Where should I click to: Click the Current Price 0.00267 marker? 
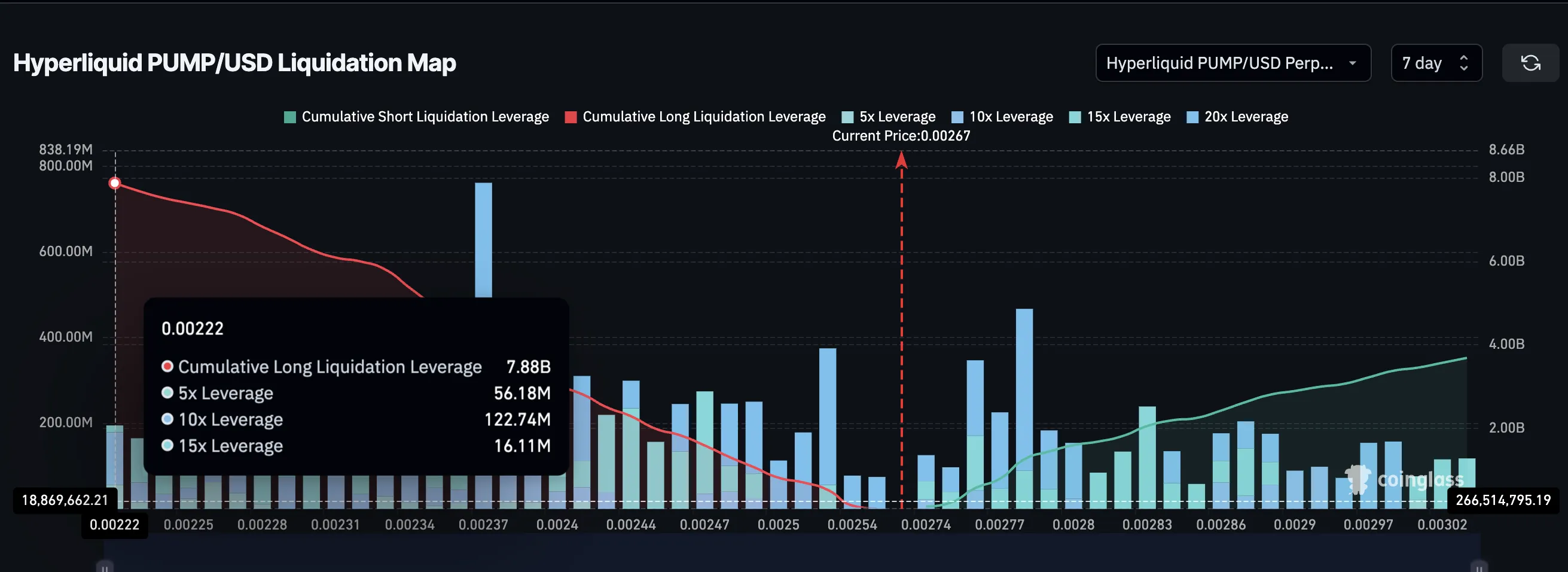[x=901, y=135]
